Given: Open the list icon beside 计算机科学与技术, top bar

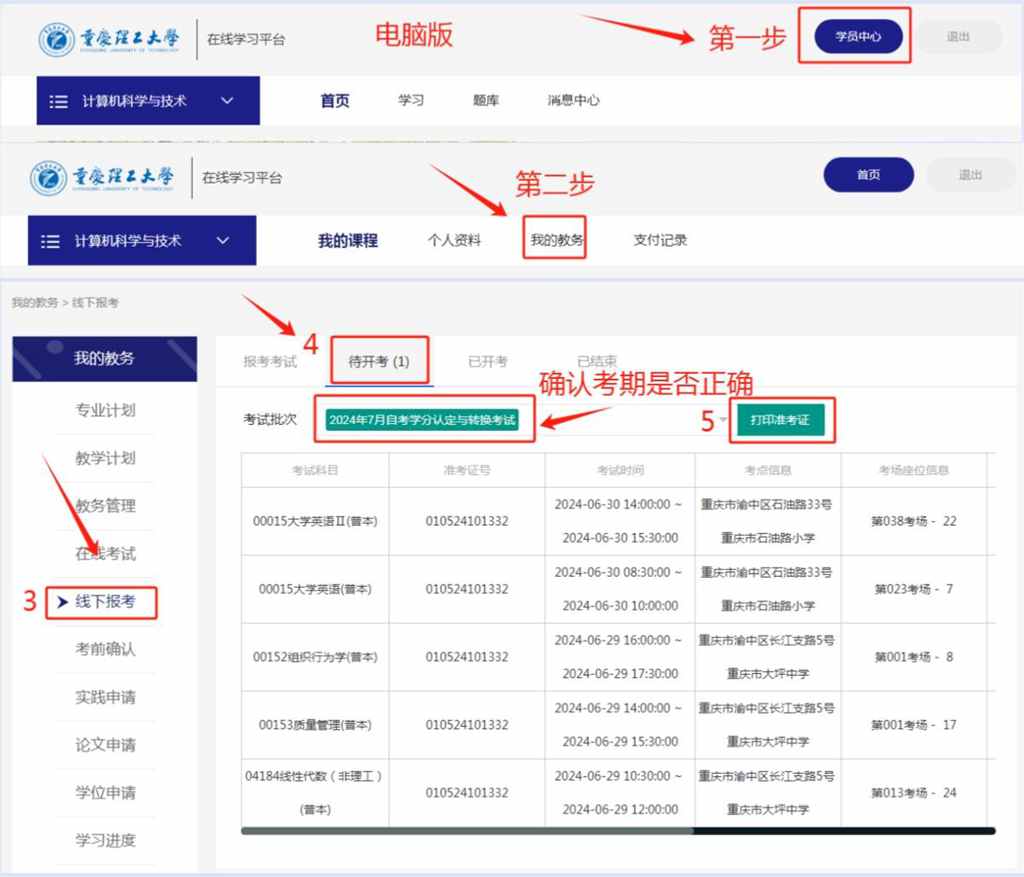Looking at the screenshot, I should point(59,101).
